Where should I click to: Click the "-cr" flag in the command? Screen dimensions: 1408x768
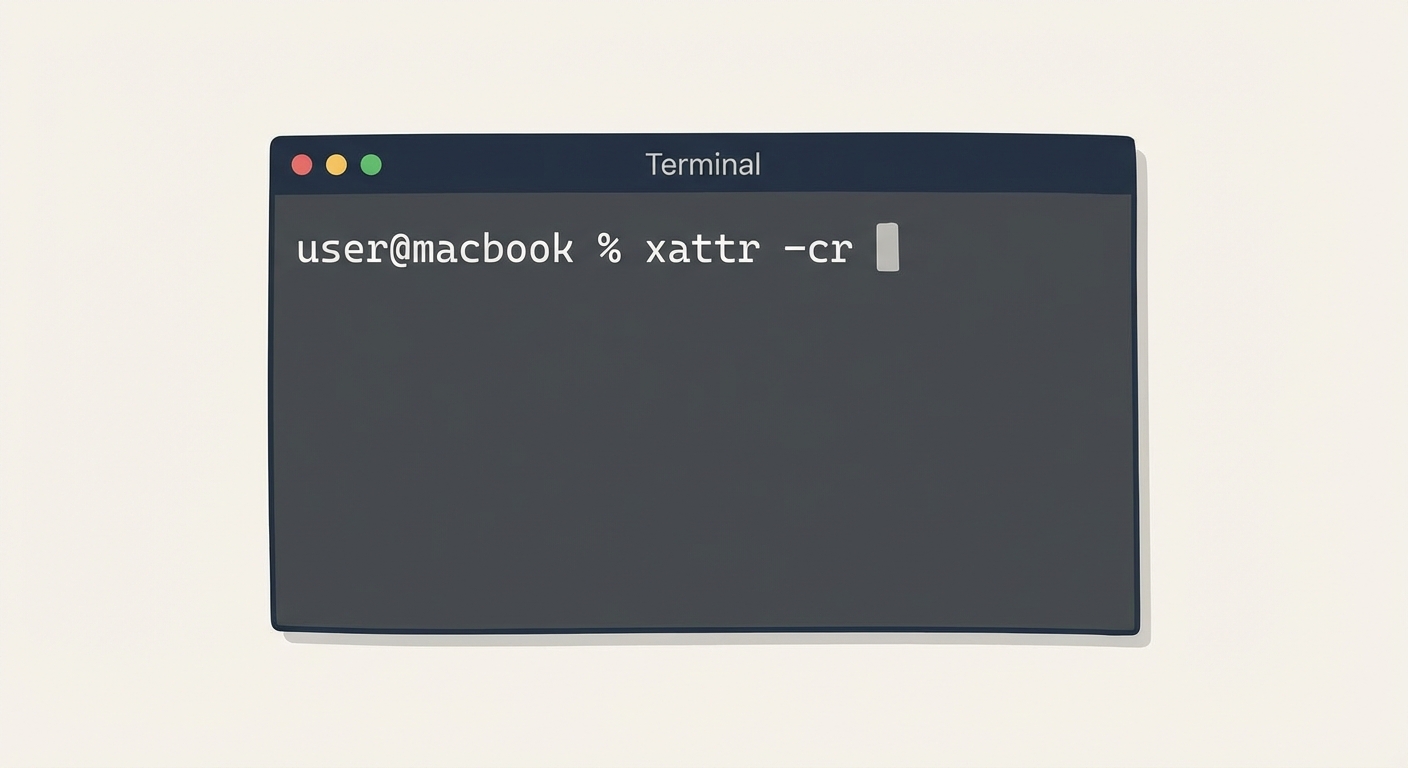click(818, 248)
